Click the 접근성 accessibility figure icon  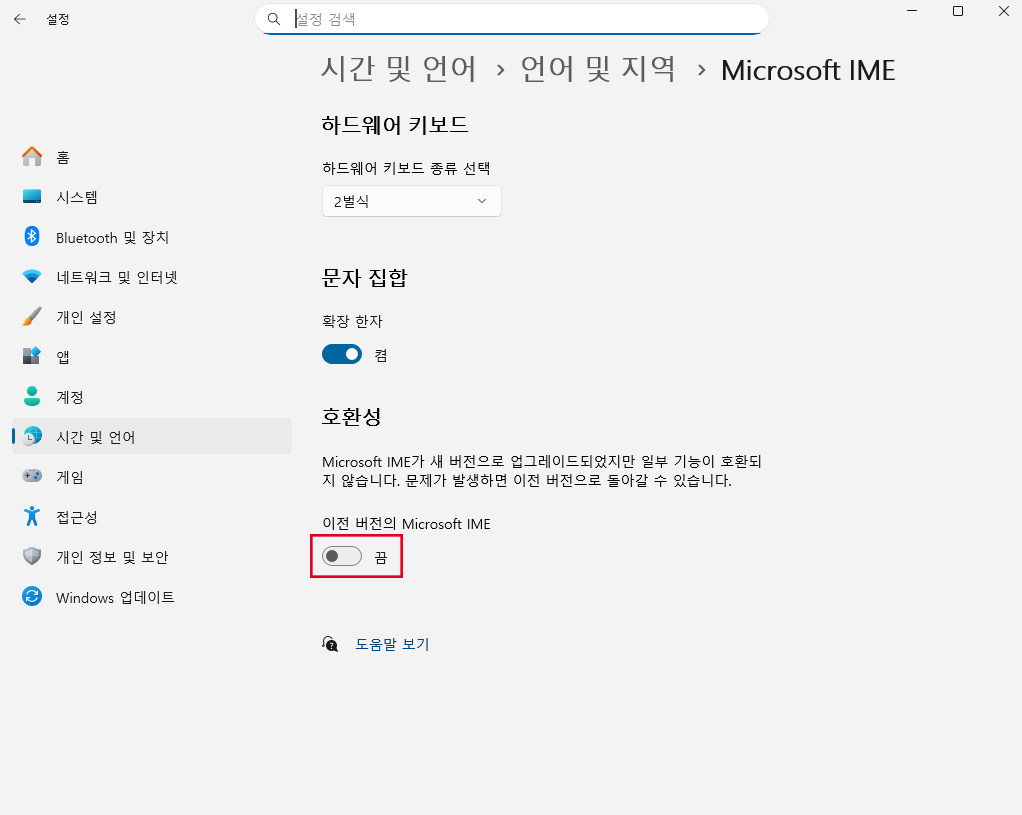pyautogui.click(x=31, y=516)
